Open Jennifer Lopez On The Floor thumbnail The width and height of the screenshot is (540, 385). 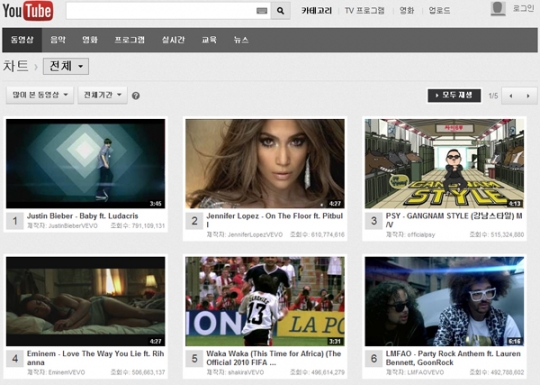click(x=265, y=164)
